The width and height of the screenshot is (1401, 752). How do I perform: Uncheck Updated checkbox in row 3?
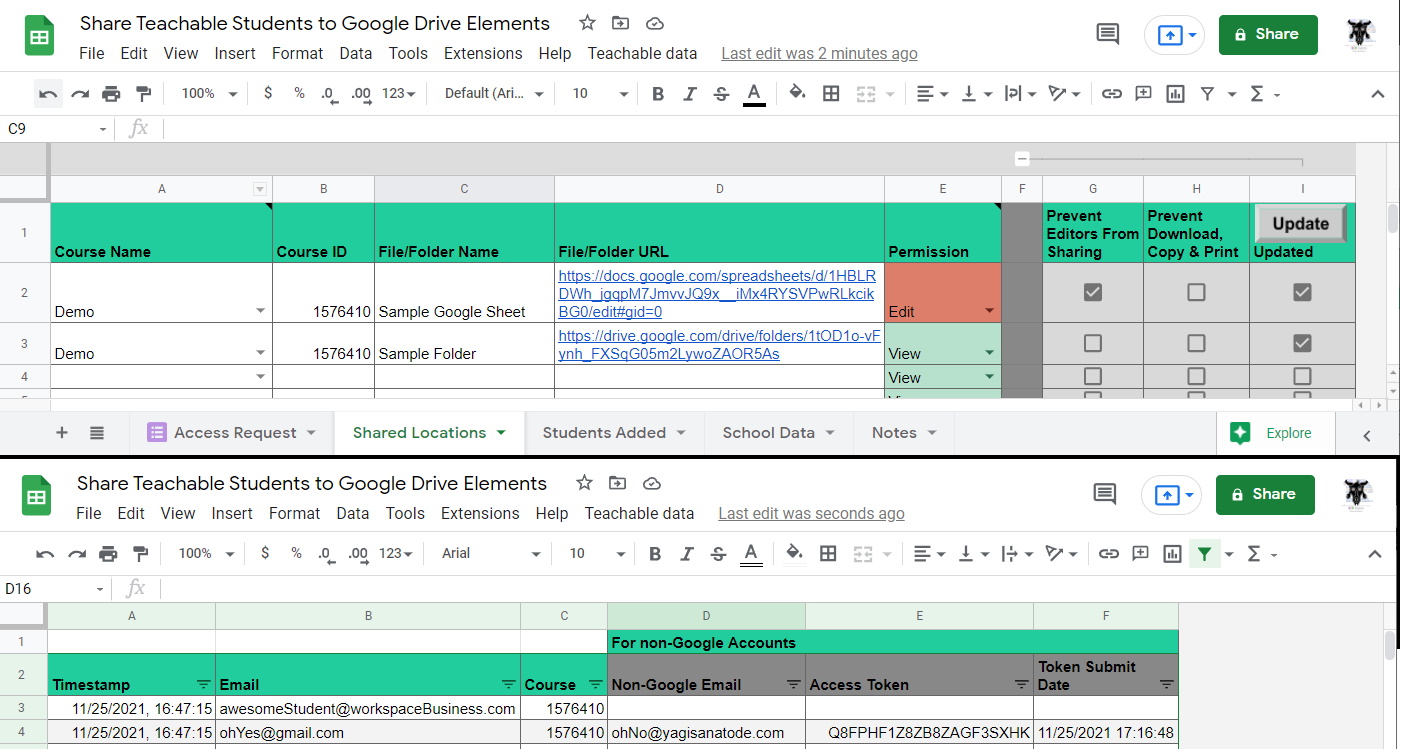1302,343
